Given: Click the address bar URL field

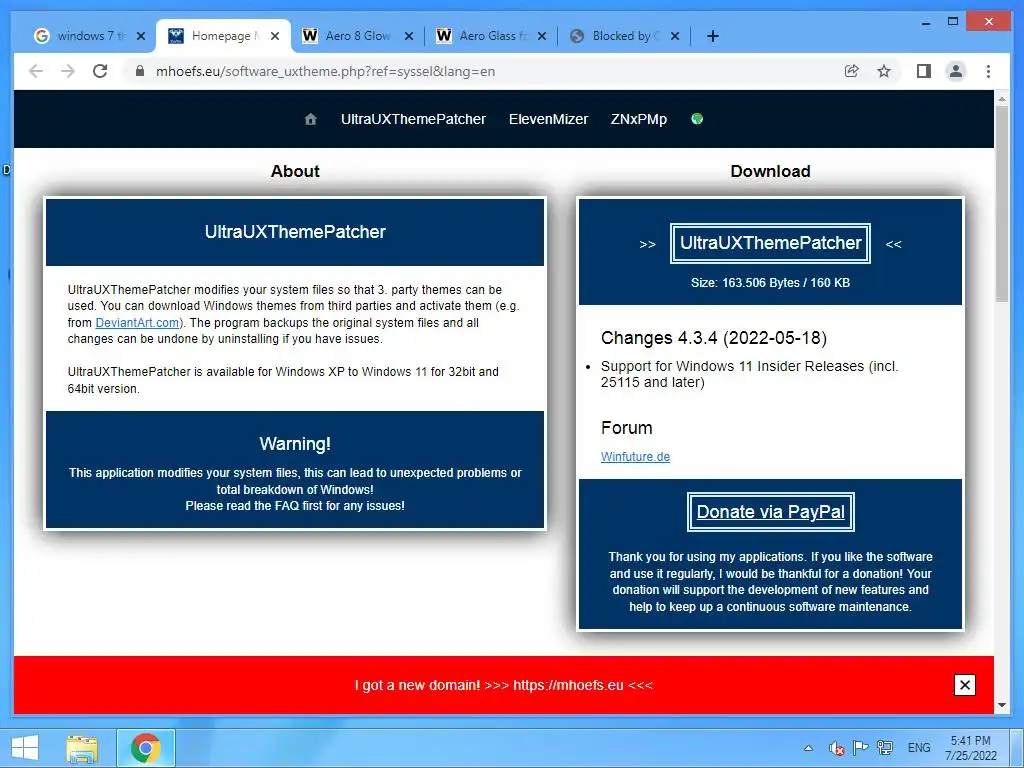Looking at the screenshot, I should coord(483,71).
